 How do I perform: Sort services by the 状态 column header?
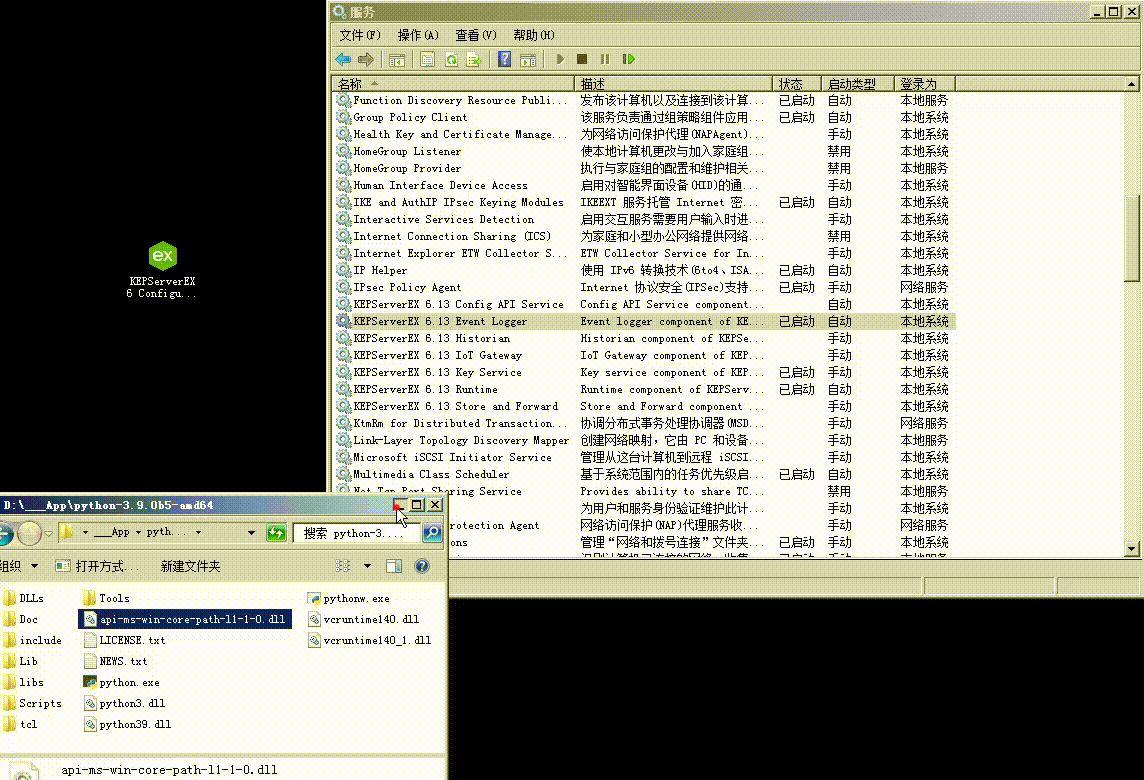(797, 84)
